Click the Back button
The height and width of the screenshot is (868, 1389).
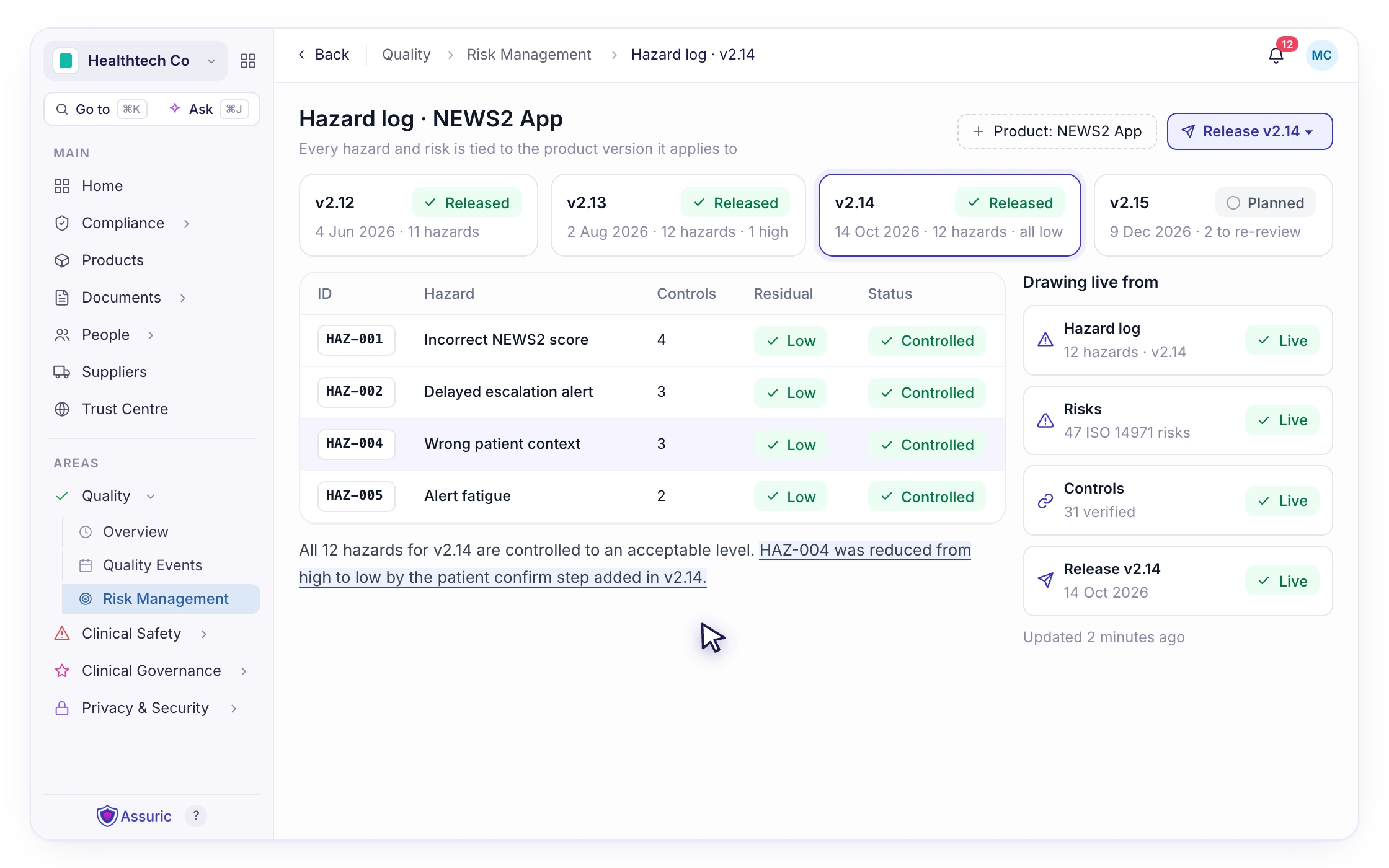[324, 55]
